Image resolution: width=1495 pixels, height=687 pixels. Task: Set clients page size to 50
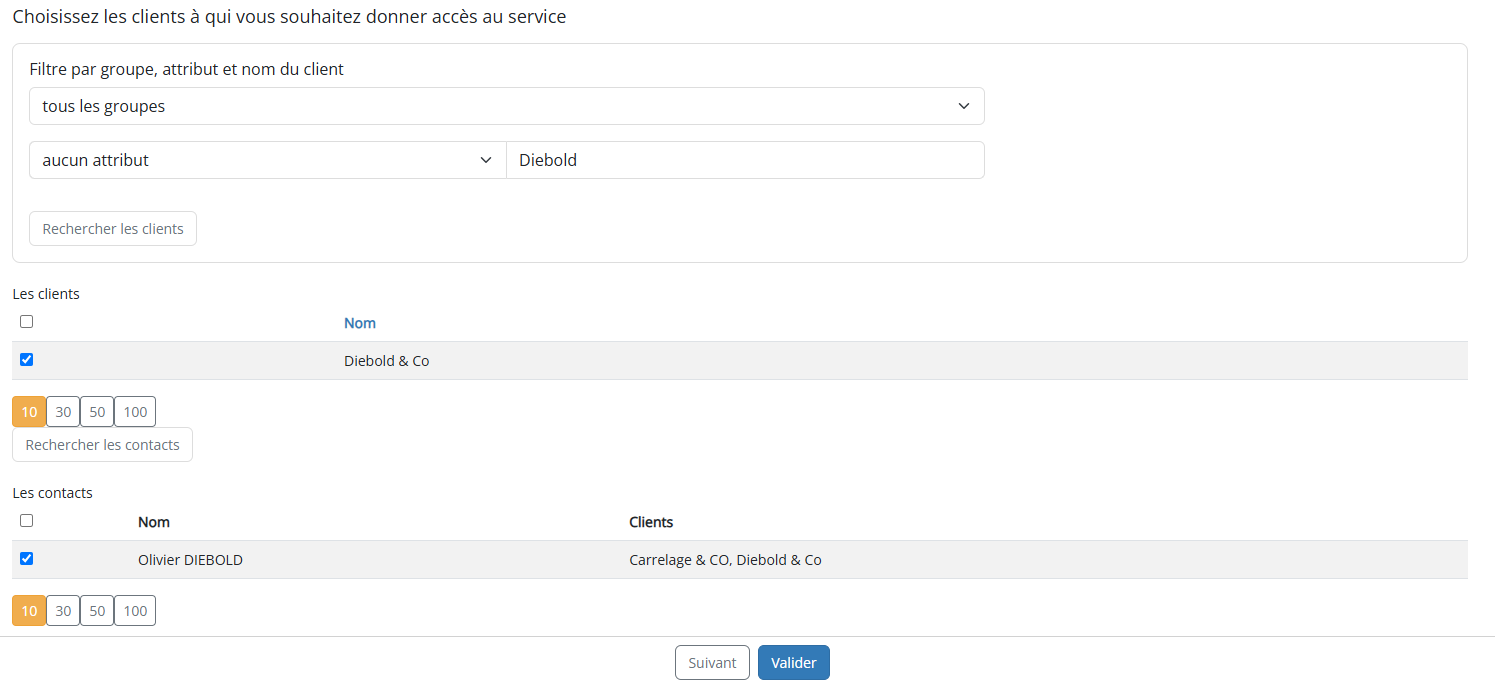point(97,412)
